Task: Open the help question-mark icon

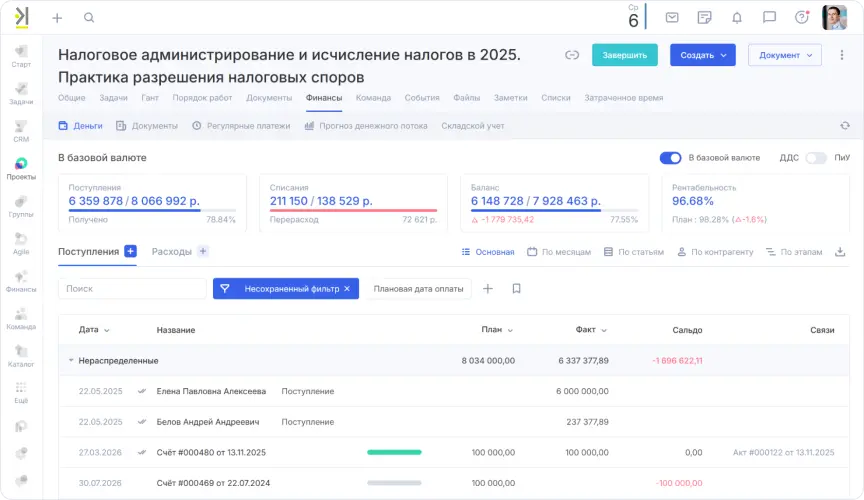Action: click(x=802, y=18)
